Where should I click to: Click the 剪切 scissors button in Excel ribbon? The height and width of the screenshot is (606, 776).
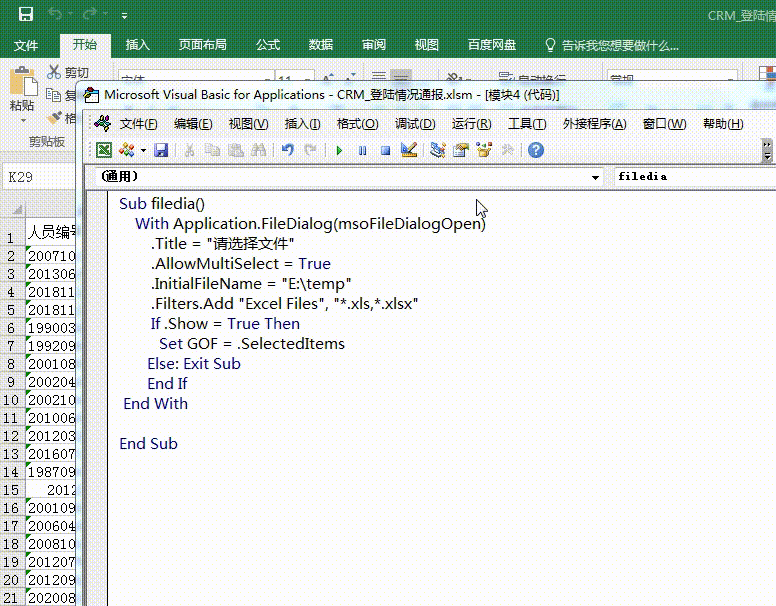pos(68,72)
